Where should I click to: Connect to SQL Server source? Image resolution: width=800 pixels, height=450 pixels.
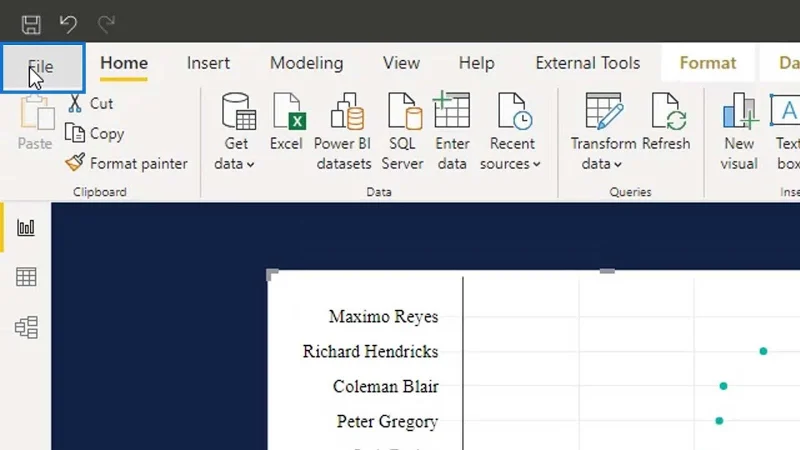[x=403, y=132]
